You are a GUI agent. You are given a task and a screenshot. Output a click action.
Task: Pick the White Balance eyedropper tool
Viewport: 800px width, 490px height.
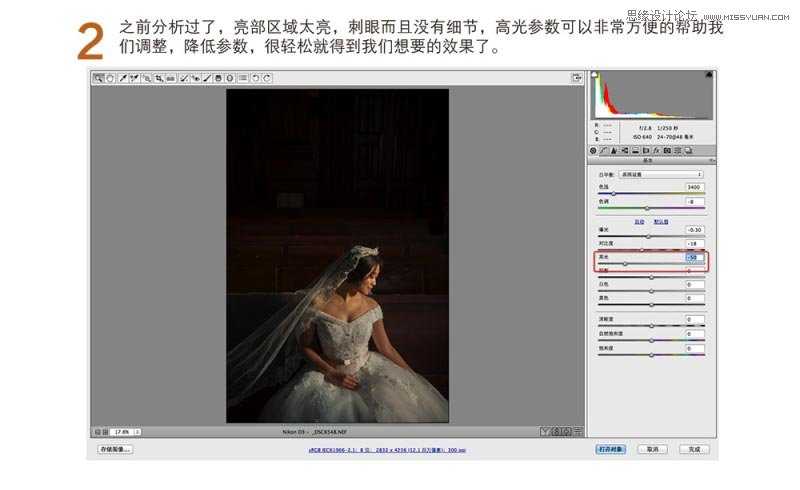pyautogui.click(x=122, y=78)
